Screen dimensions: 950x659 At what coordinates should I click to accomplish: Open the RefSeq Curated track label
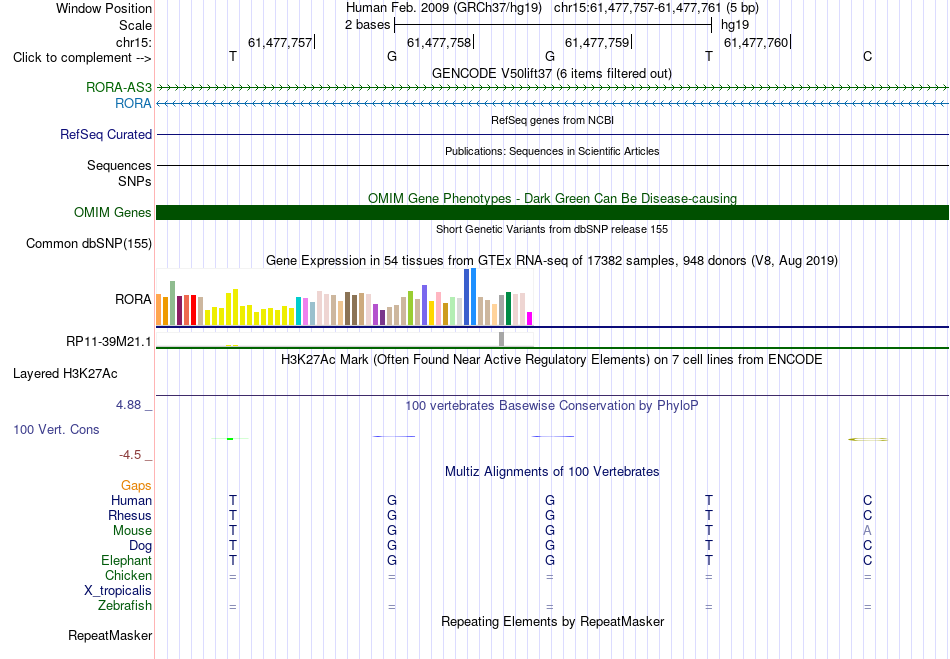point(106,134)
